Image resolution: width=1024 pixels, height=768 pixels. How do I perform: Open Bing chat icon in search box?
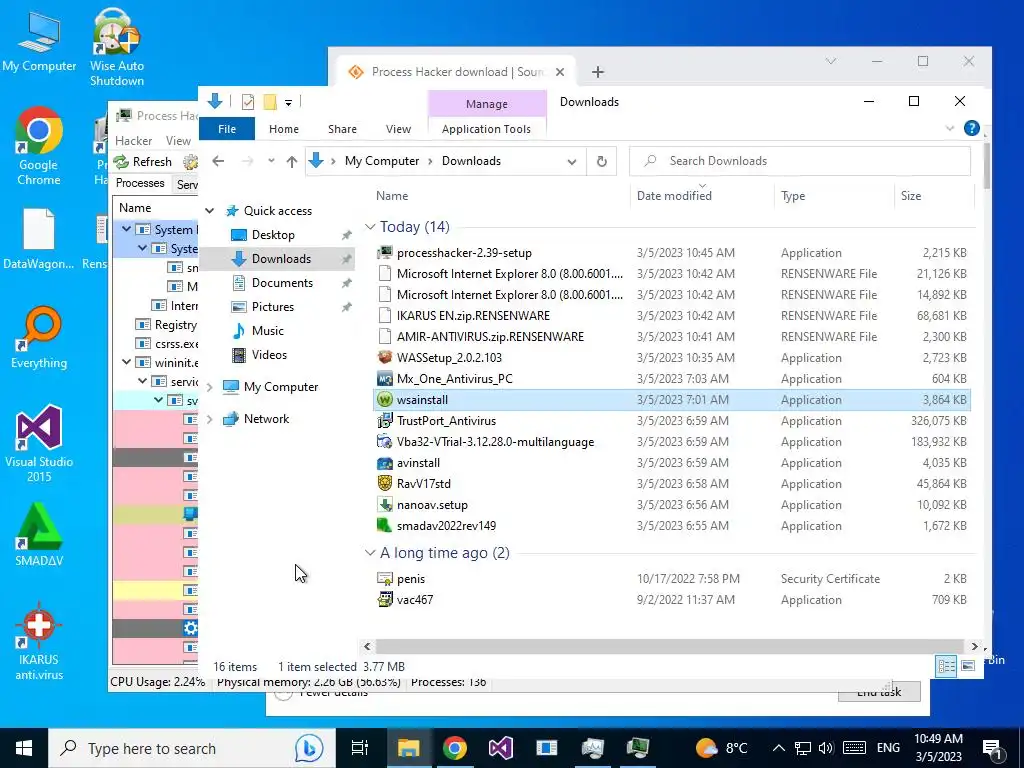[x=309, y=748]
